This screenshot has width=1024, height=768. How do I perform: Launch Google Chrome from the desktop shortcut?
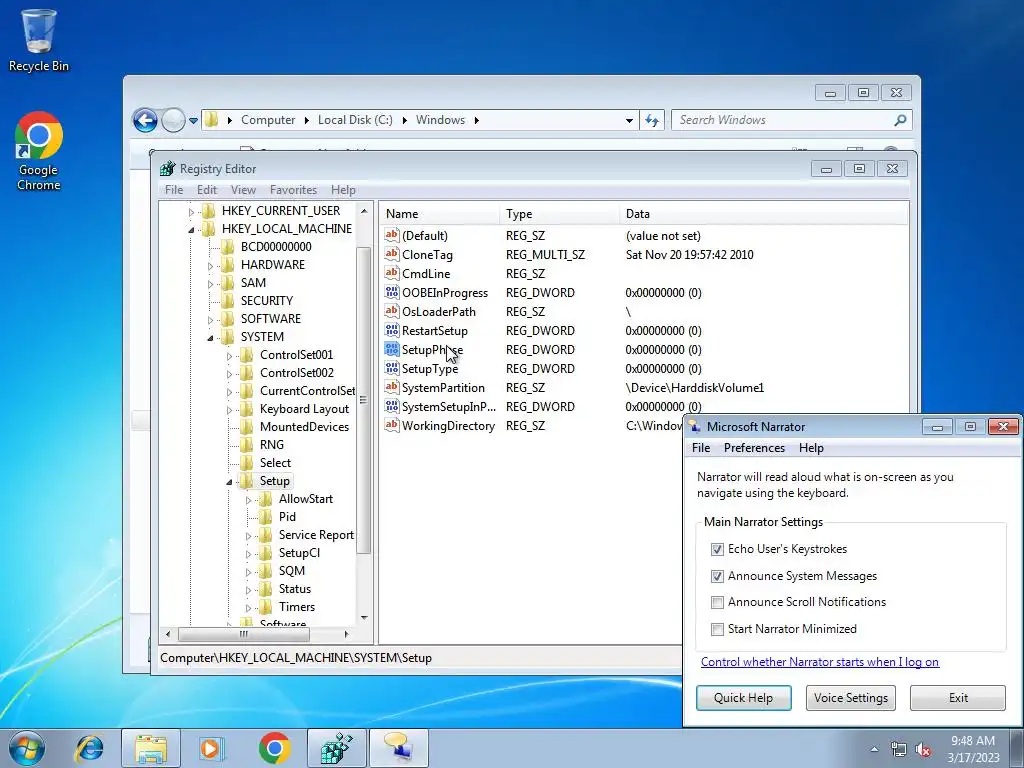(x=39, y=150)
